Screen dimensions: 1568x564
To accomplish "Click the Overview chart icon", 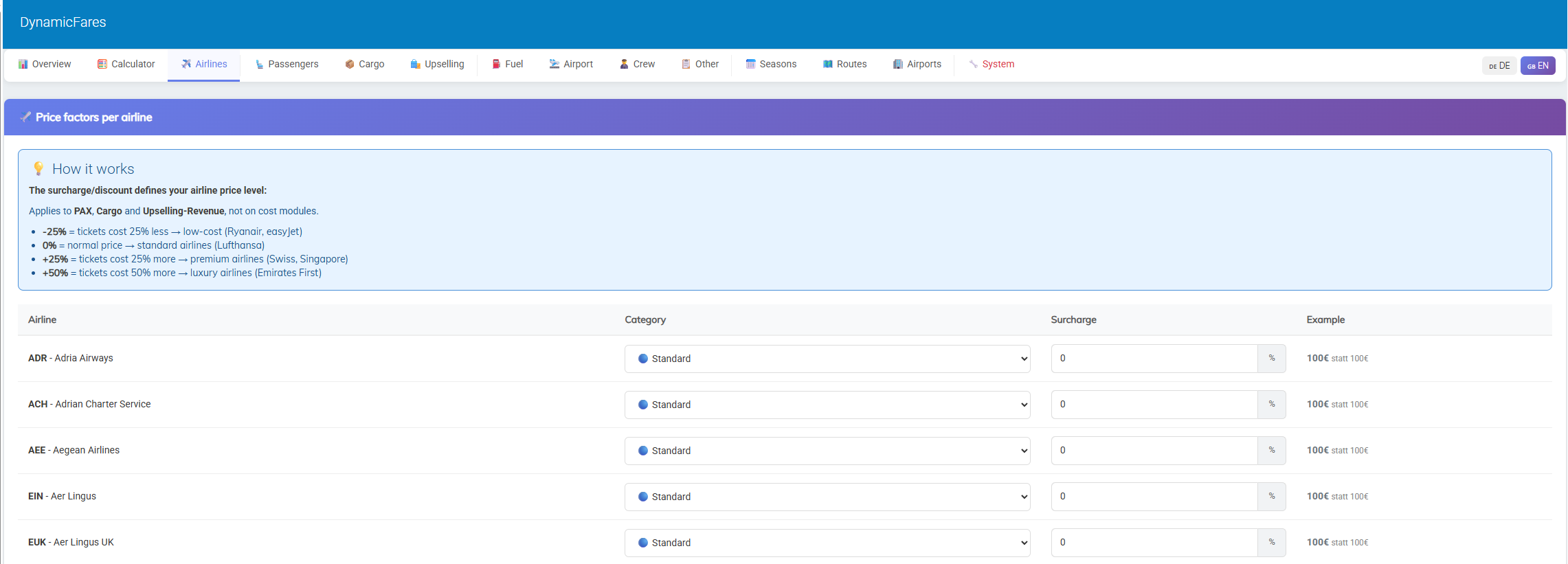I will coord(23,64).
